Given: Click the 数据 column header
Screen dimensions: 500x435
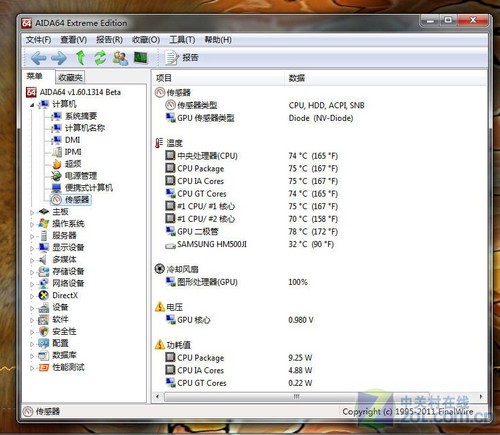Looking at the screenshot, I should pos(385,78).
